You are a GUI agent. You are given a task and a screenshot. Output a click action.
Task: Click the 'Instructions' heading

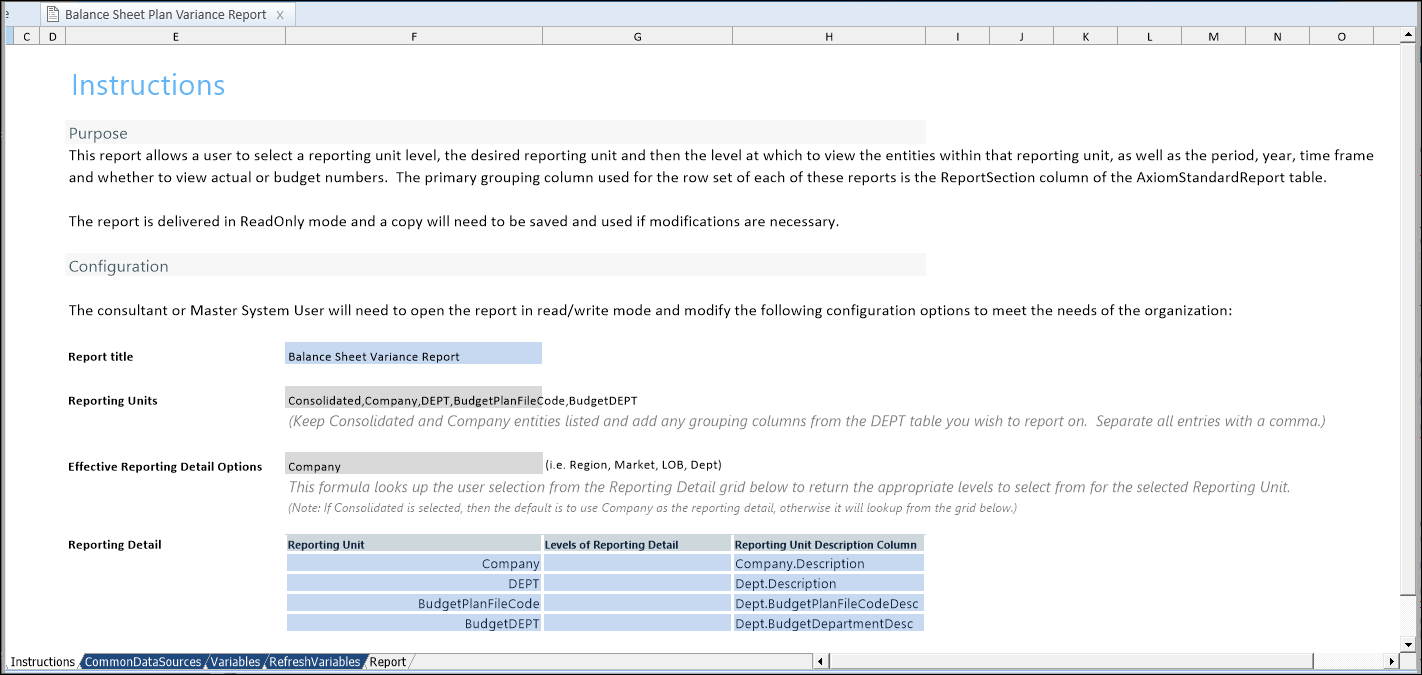[148, 85]
